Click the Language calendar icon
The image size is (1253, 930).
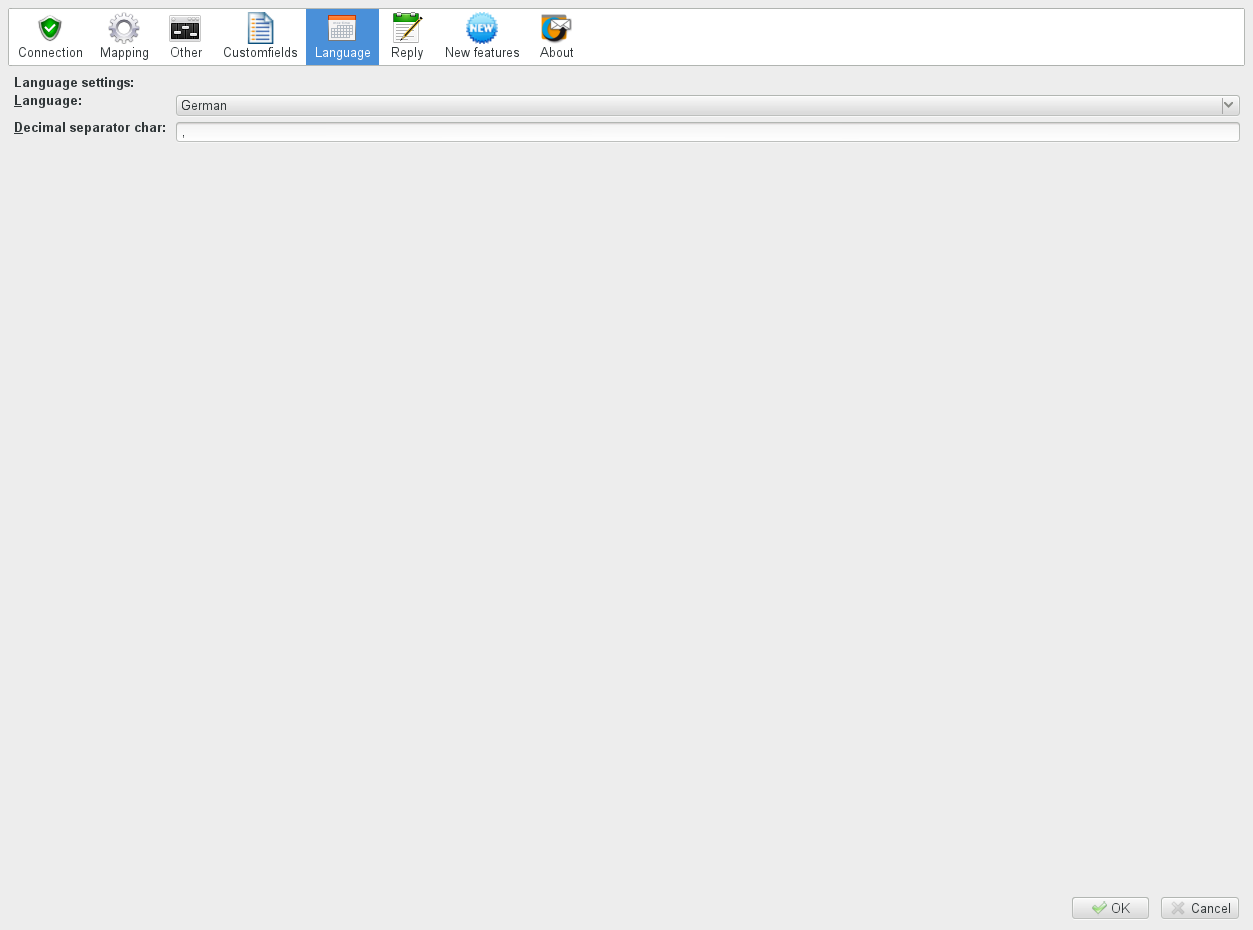tap(342, 28)
